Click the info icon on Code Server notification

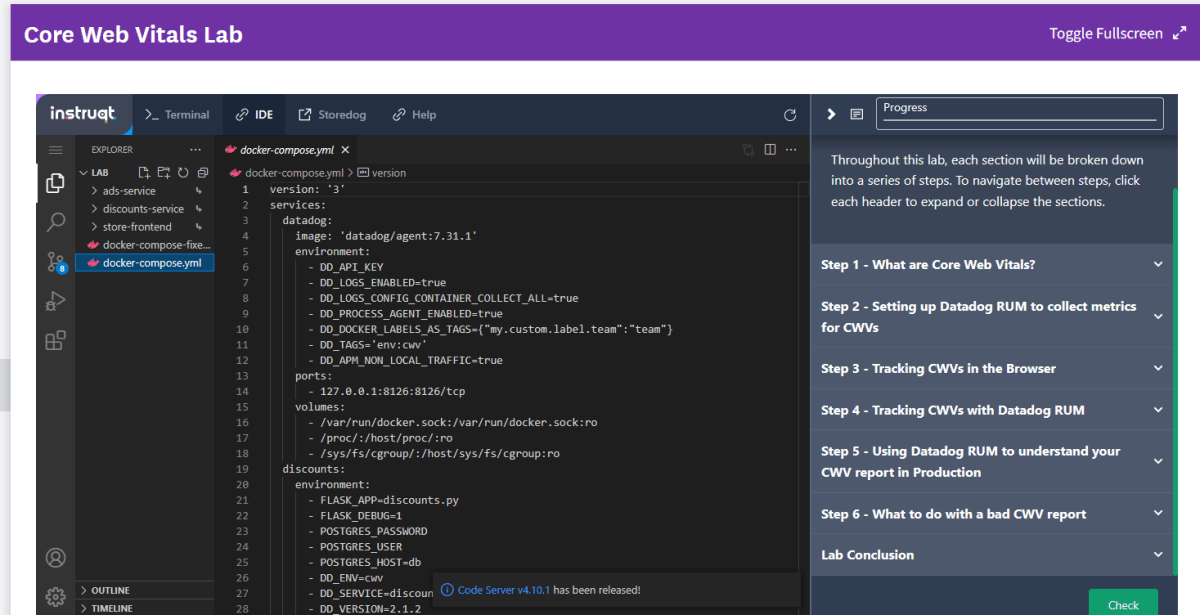pos(448,590)
